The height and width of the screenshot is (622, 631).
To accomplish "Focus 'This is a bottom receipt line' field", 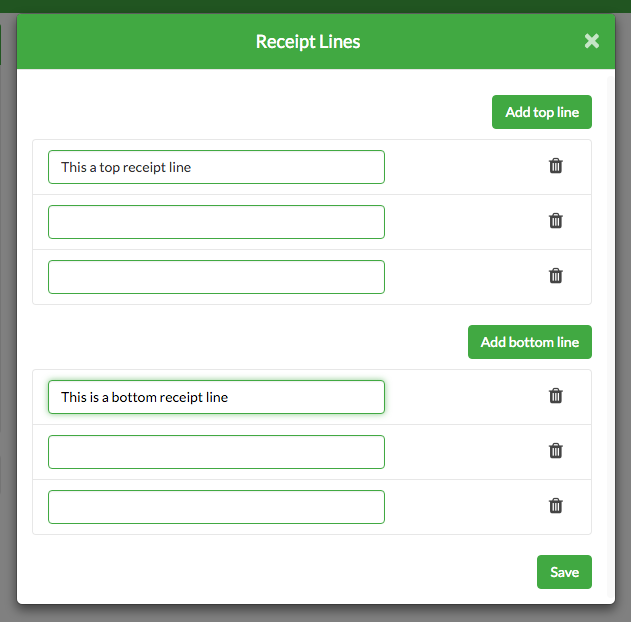I will pos(217,397).
